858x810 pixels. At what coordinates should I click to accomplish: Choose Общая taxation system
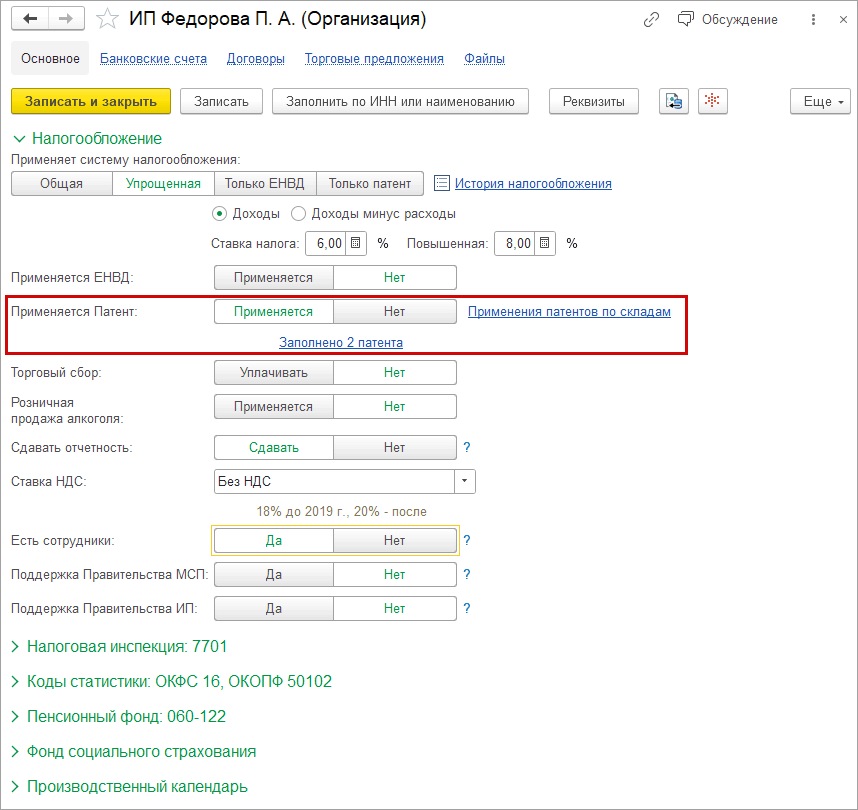pos(62,183)
